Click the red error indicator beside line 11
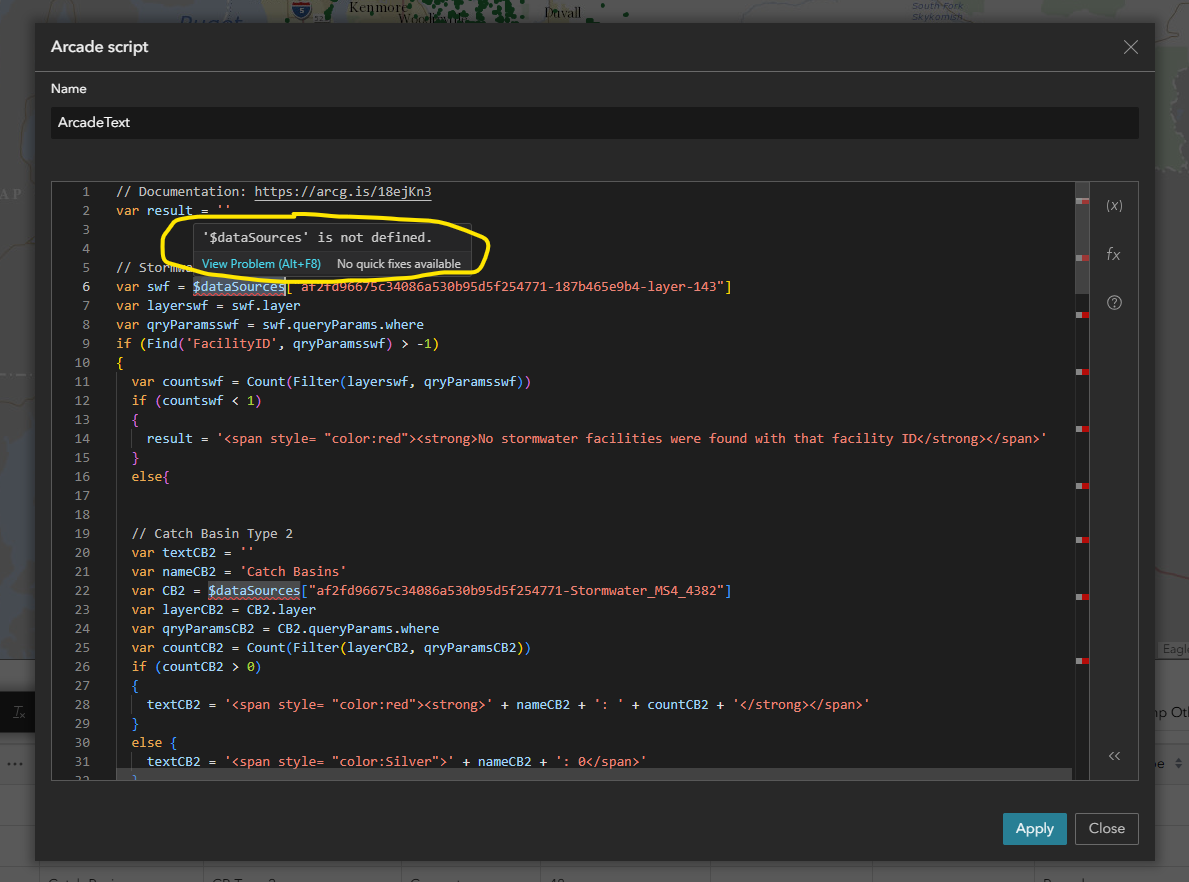 click(1083, 373)
